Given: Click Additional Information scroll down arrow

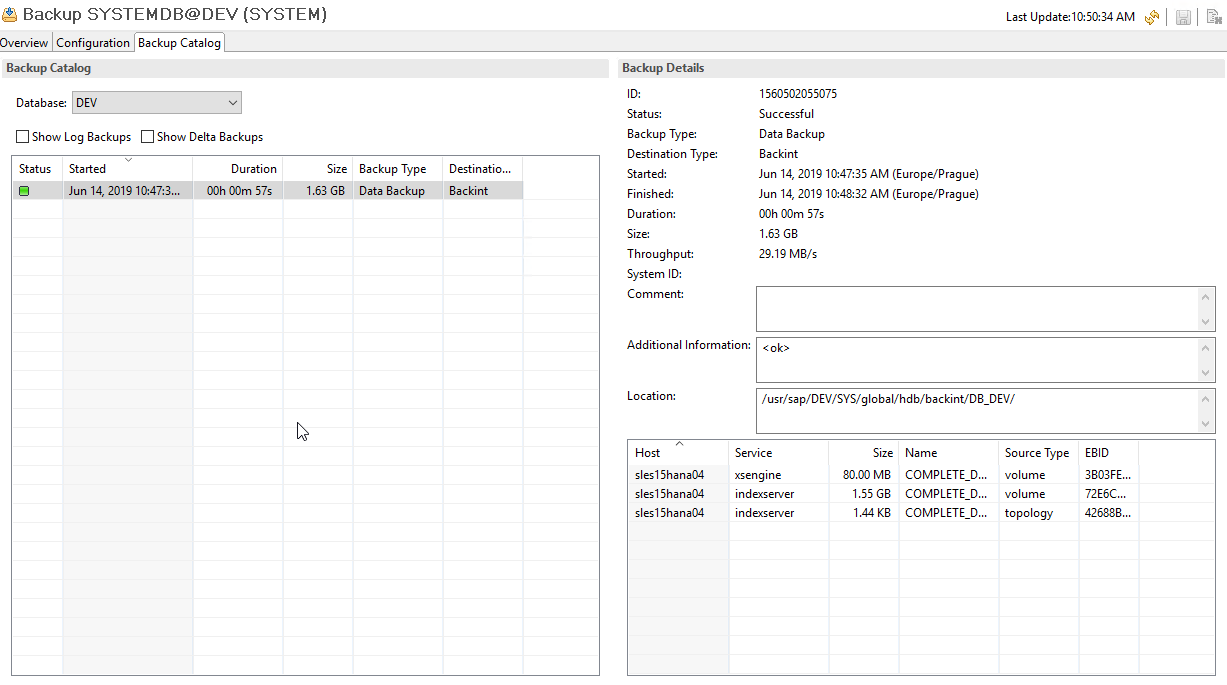Looking at the screenshot, I should [x=1206, y=372].
